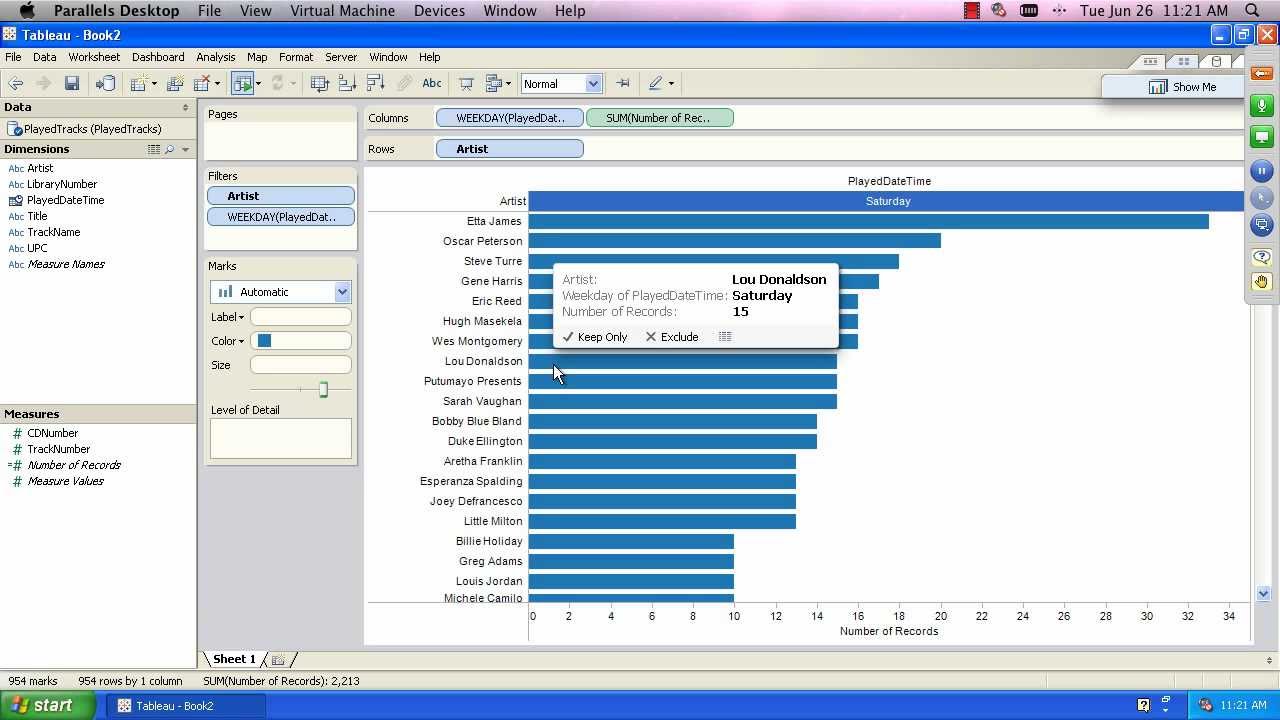The width and height of the screenshot is (1280, 720).
Task: Click the Dimensions view as list icon
Action: coord(154,149)
